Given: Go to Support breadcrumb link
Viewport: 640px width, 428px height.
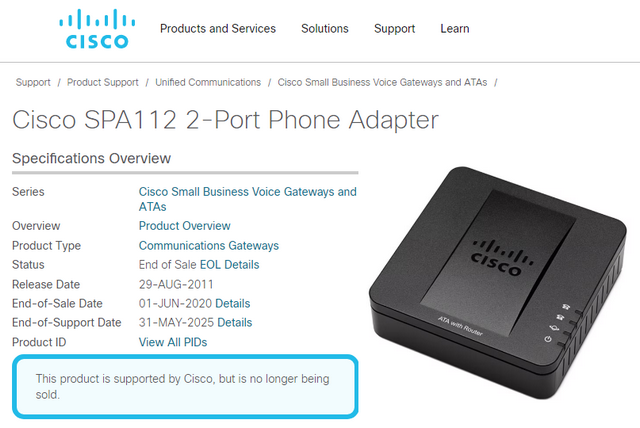Looking at the screenshot, I should point(33,82).
